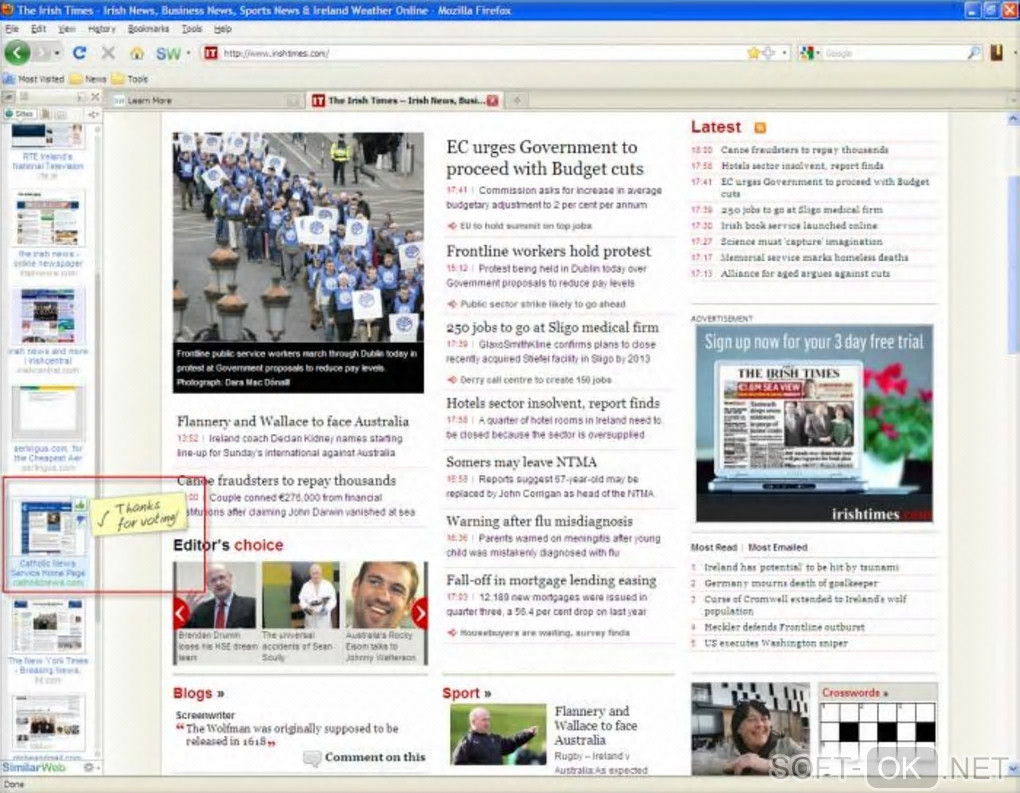Open the News bookmarks folder

[88, 79]
